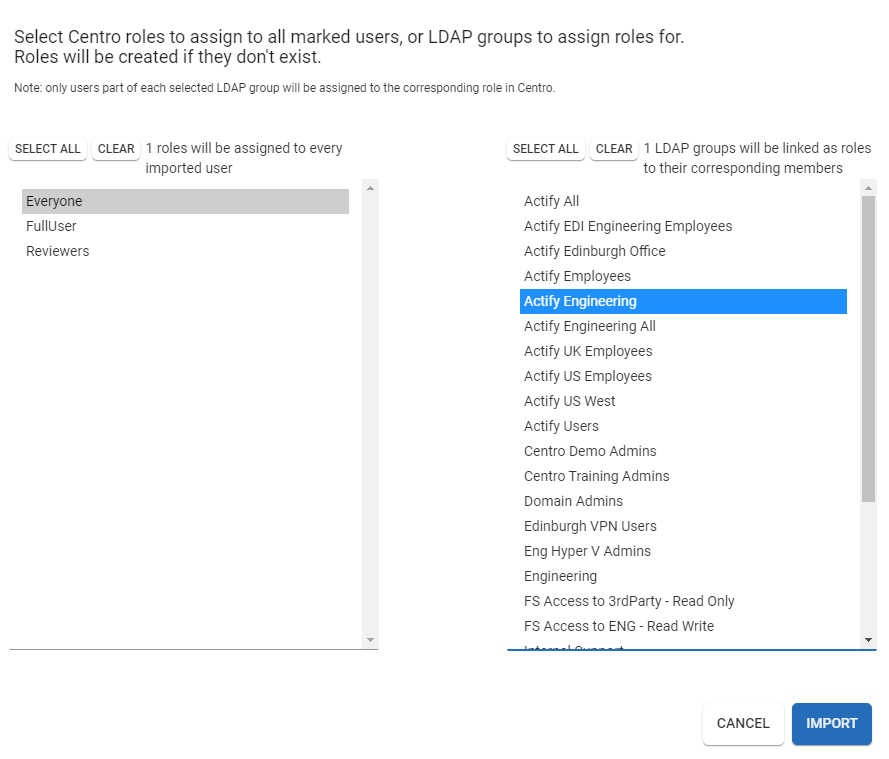Pick the Reviewers role
This screenshot has width=889, height=759.
tap(58, 251)
